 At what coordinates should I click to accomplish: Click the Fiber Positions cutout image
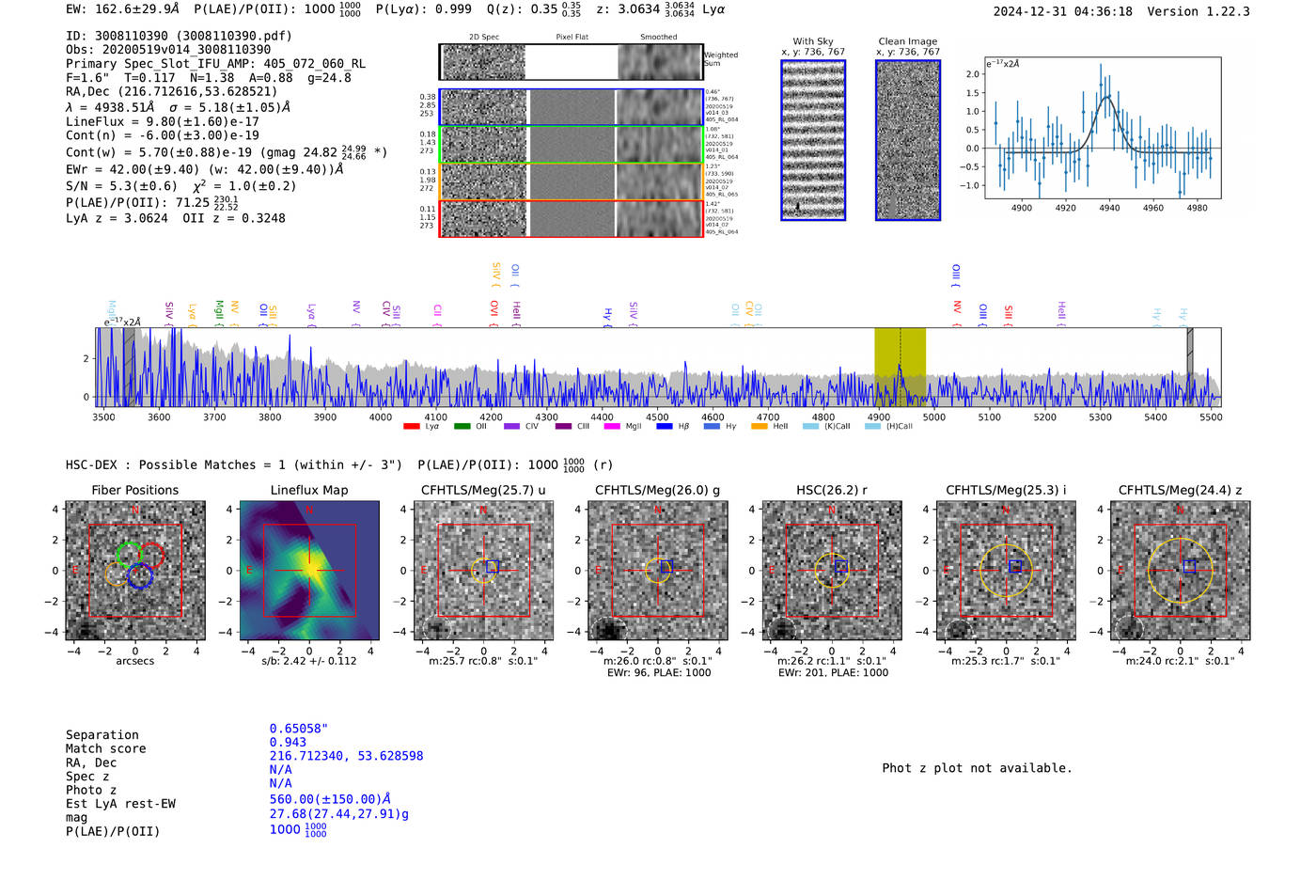click(x=135, y=571)
